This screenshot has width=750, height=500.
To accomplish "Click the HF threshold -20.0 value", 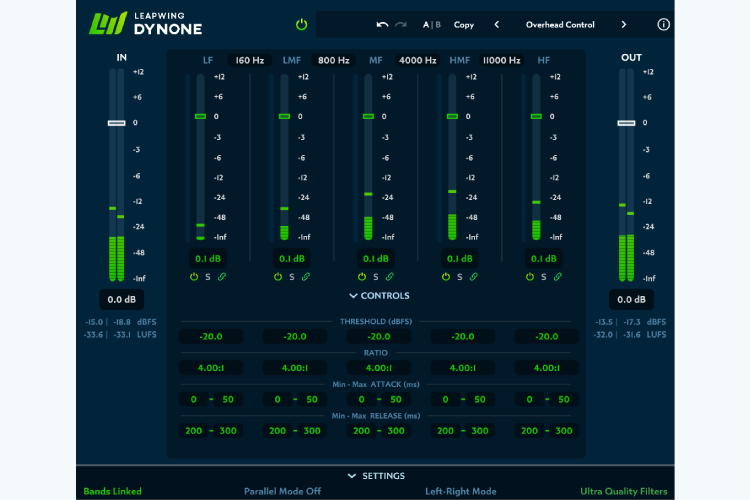I will pos(547,336).
